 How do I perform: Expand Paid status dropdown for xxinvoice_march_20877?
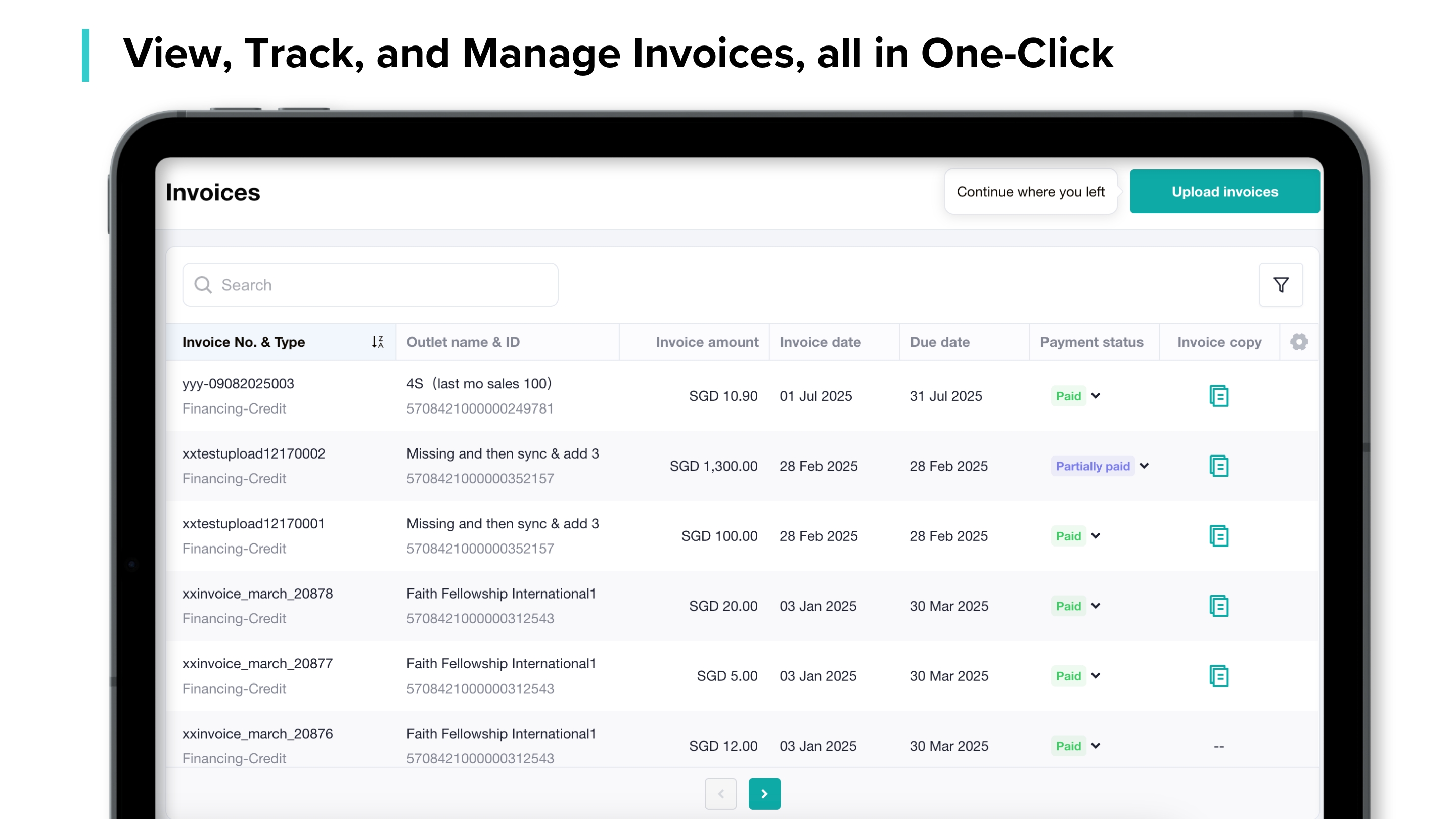tap(1096, 676)
